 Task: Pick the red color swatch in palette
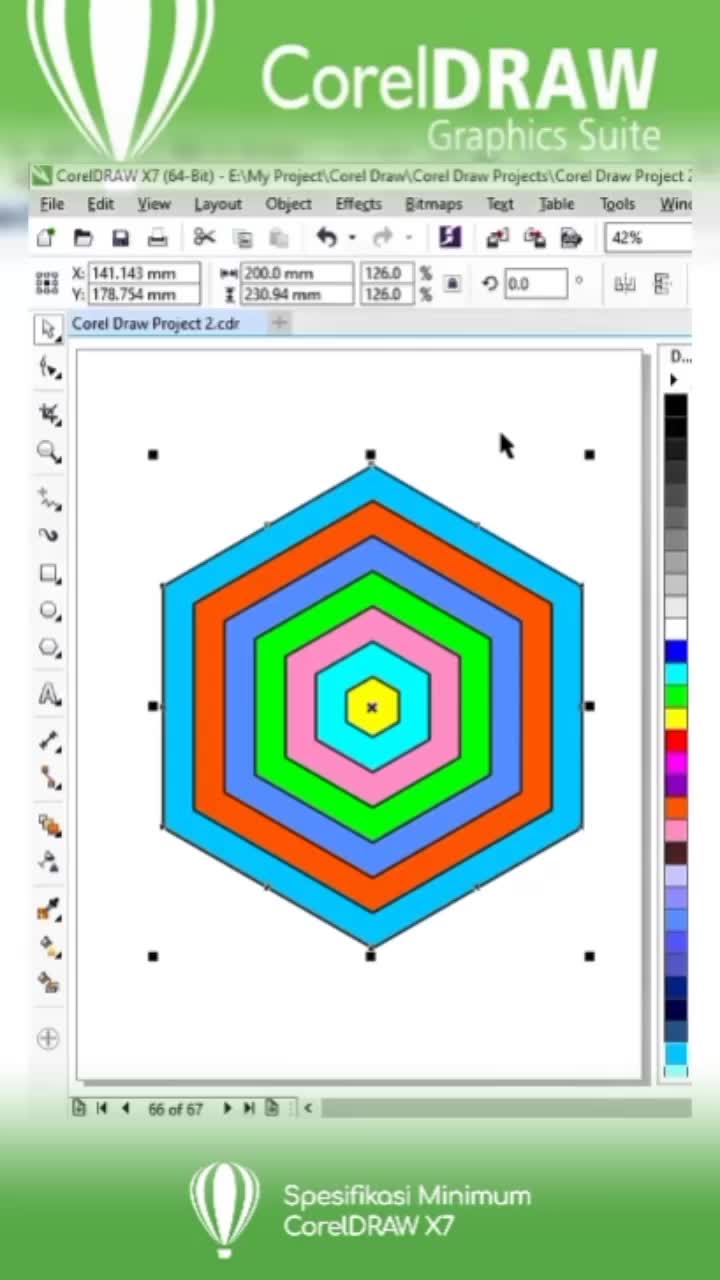click(676, 740)
